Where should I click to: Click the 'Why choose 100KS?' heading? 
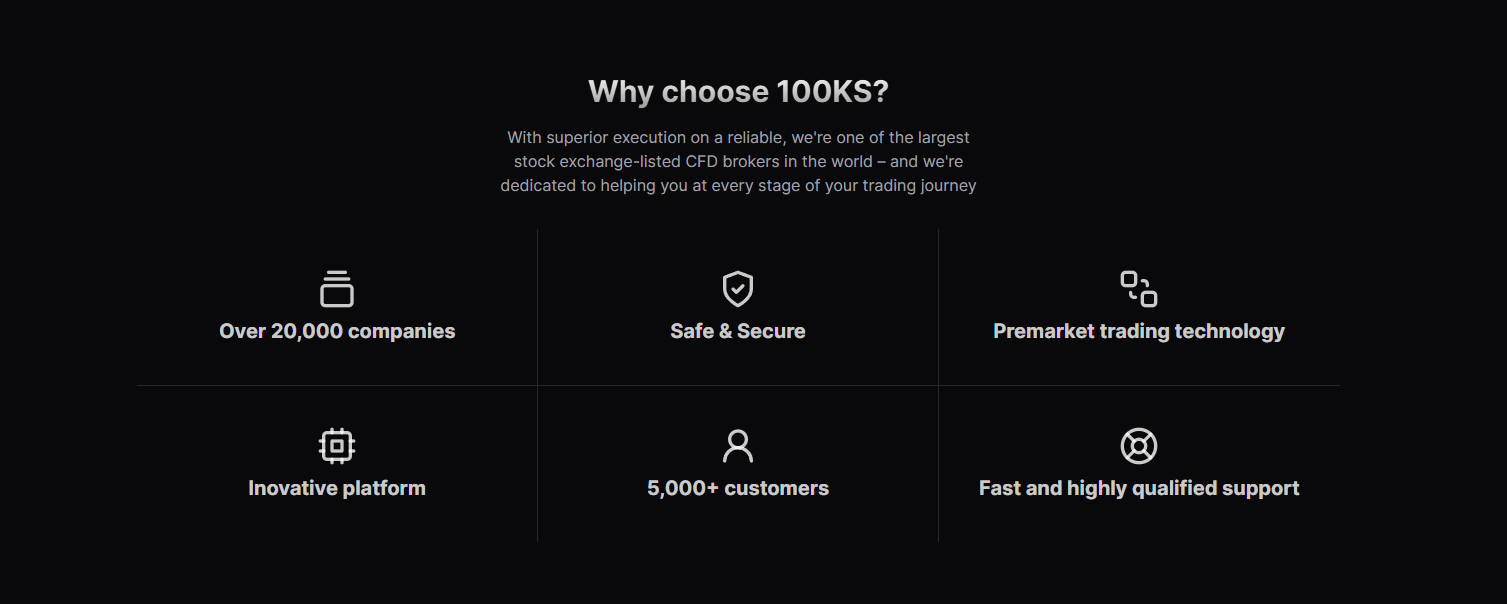click(x=738, y=92)
